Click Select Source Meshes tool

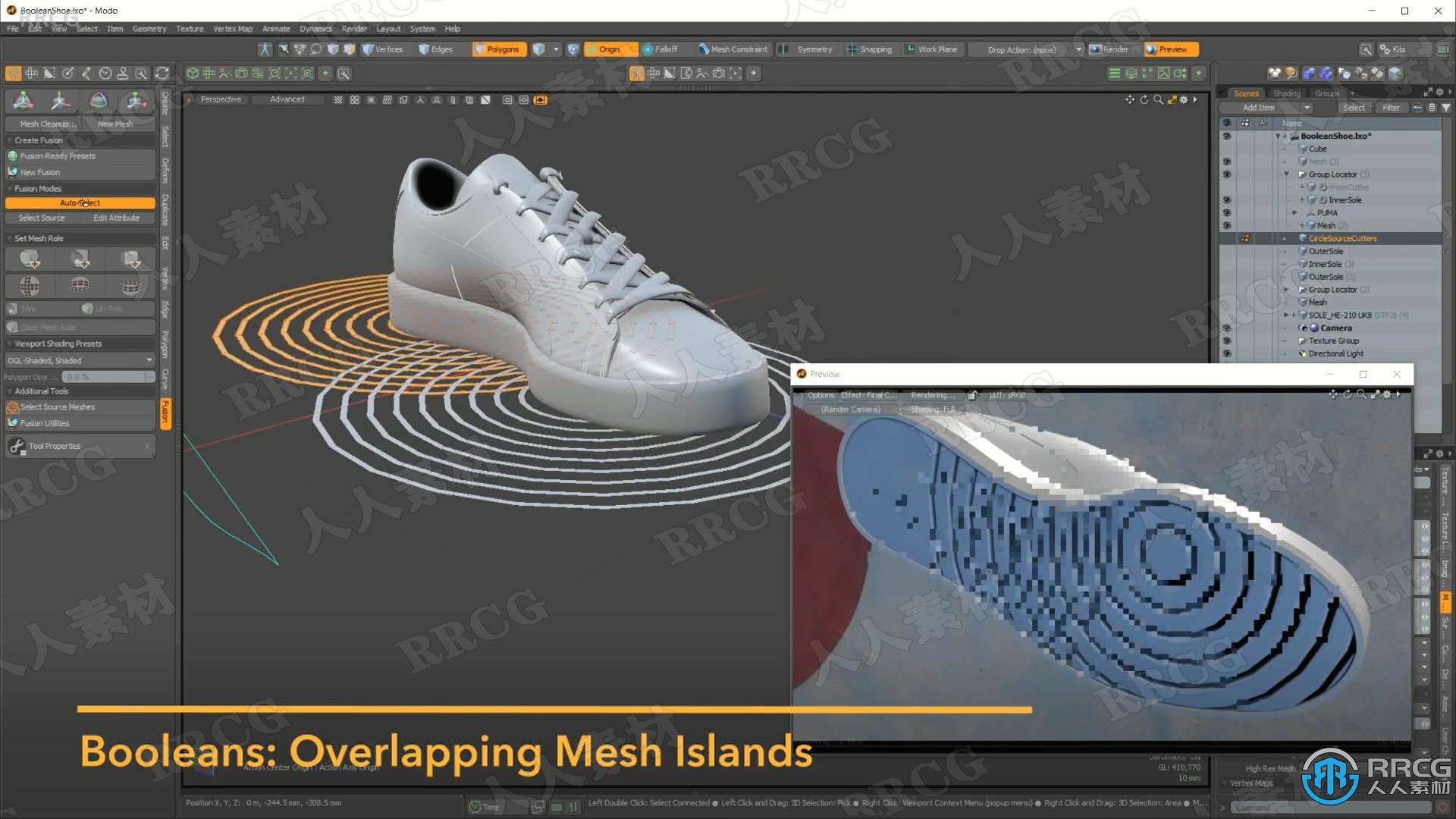coord(80,407)
